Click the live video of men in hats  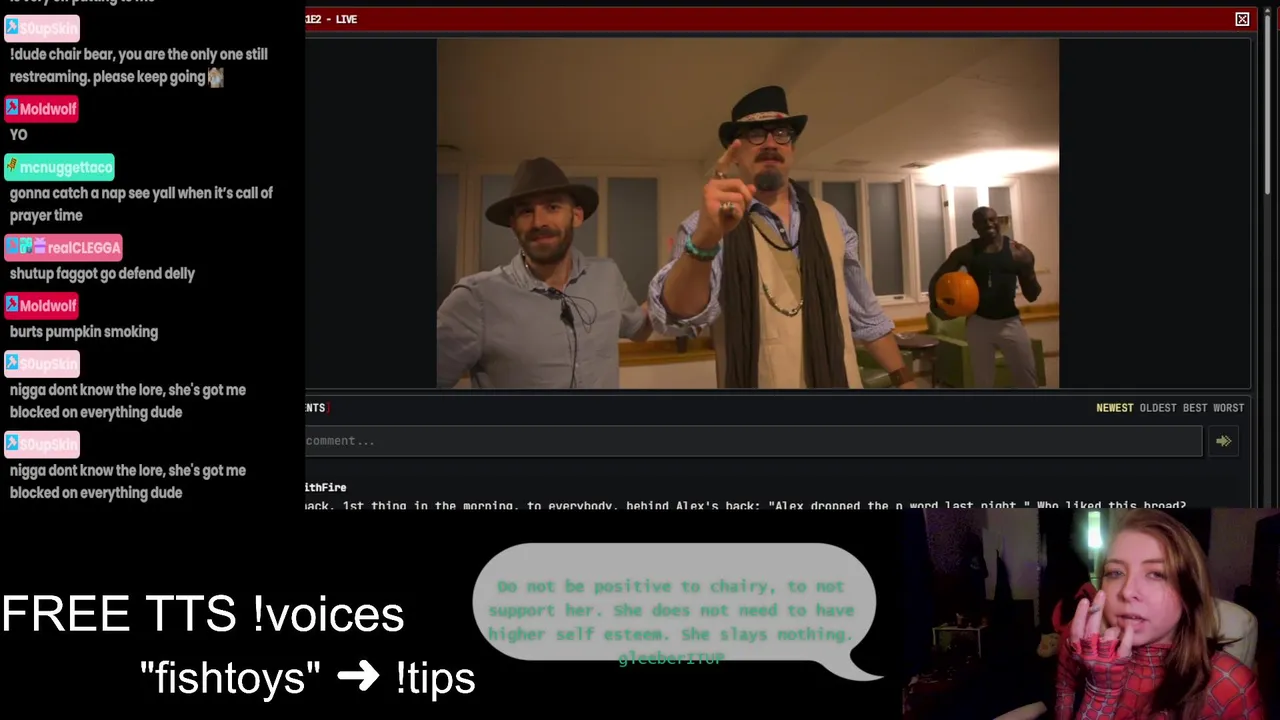pos(747,213)
